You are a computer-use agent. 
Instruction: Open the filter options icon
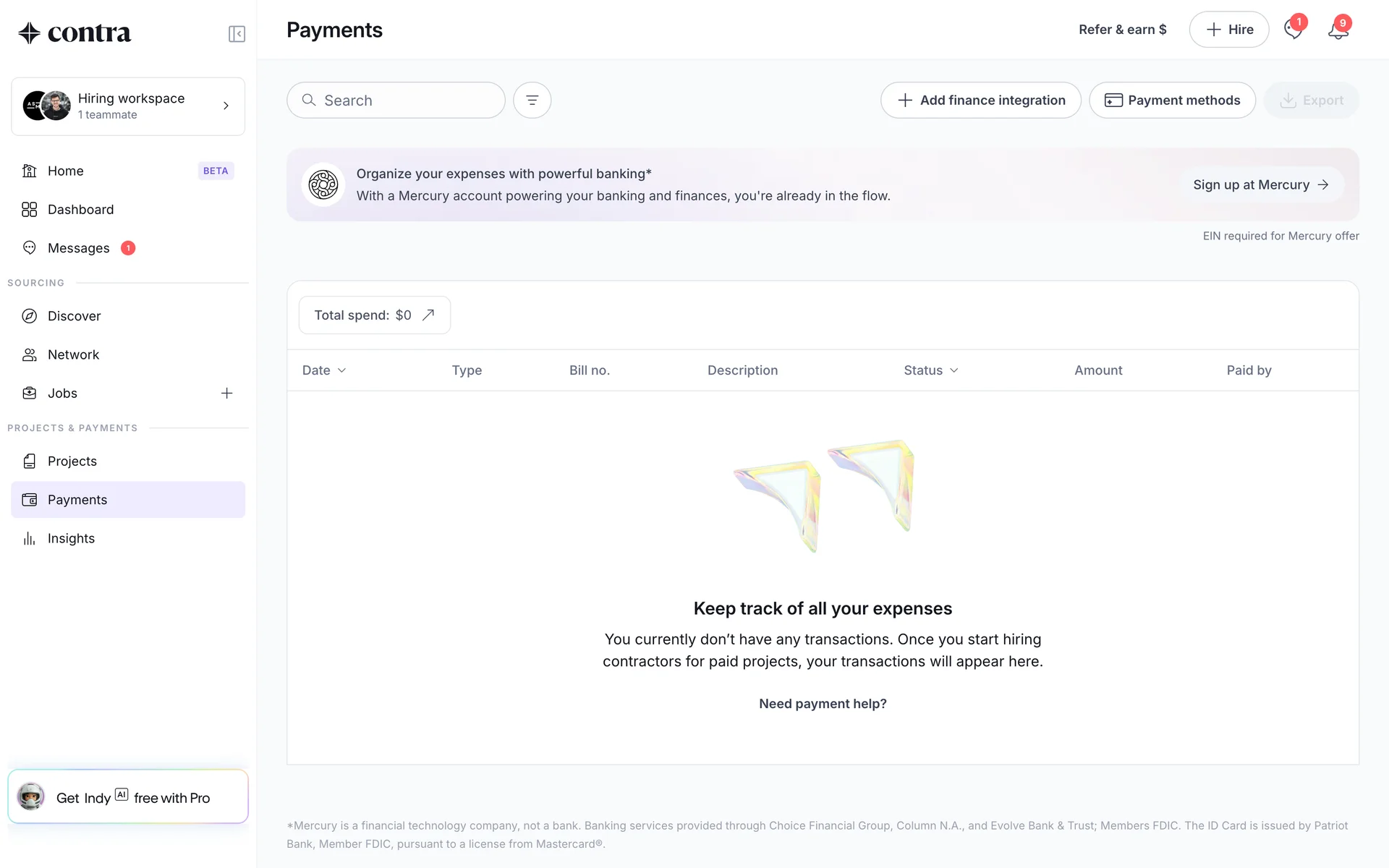click(x=532, y=101)
